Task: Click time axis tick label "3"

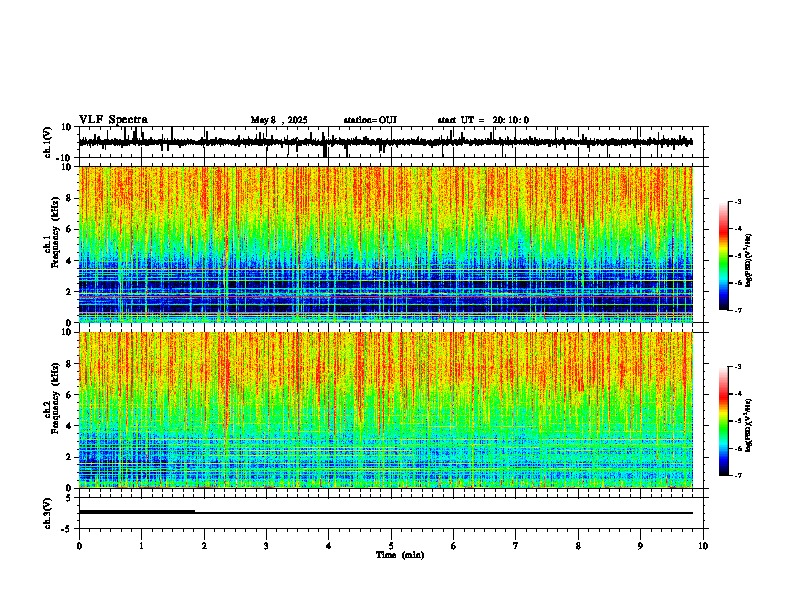Action: pos(266,546)
